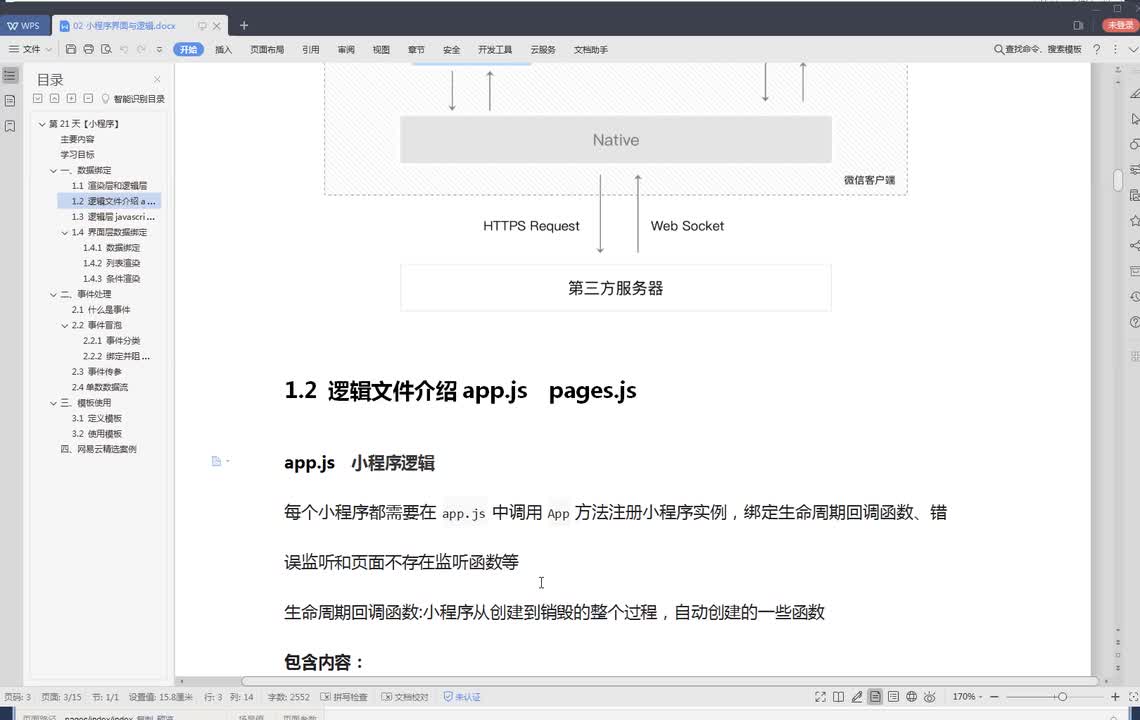This screenshot has height=720, width=1140.
Task: Toggle eye protection mode icon
Action: click(x=930, y=697)
